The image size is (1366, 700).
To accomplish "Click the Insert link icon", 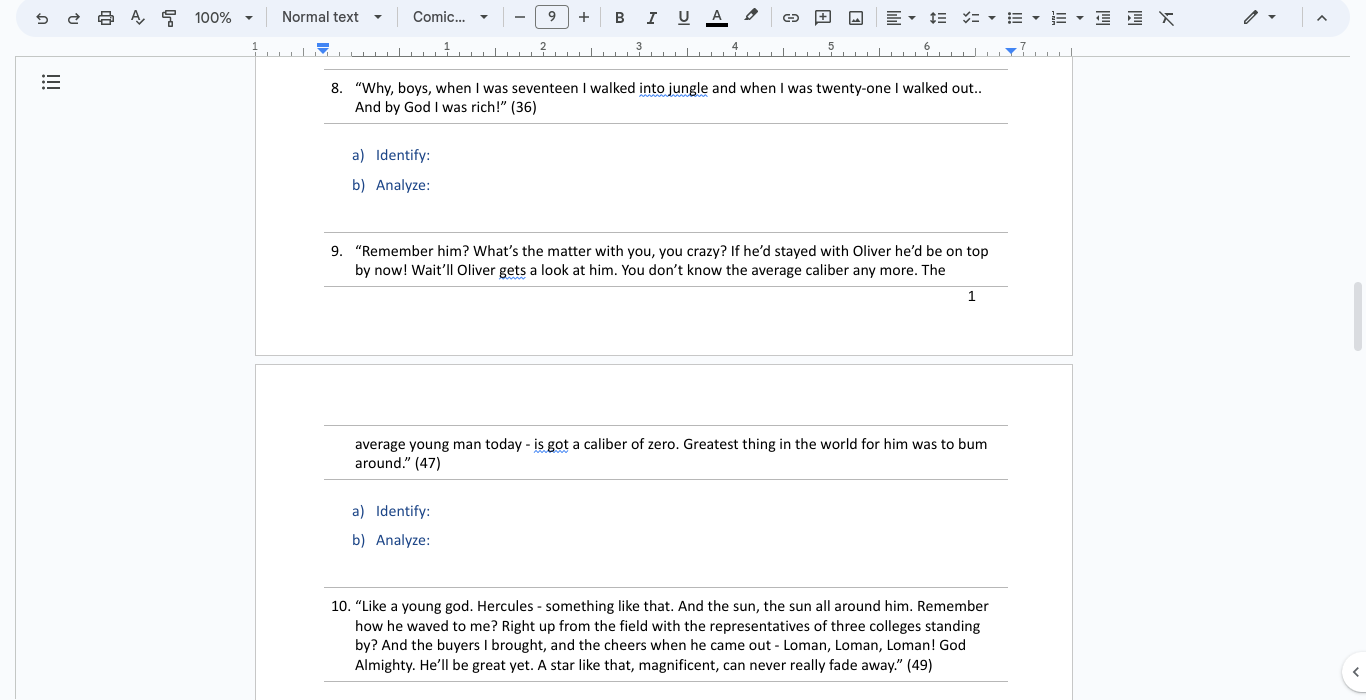I will pyautogui.click(x=790, y=18).
